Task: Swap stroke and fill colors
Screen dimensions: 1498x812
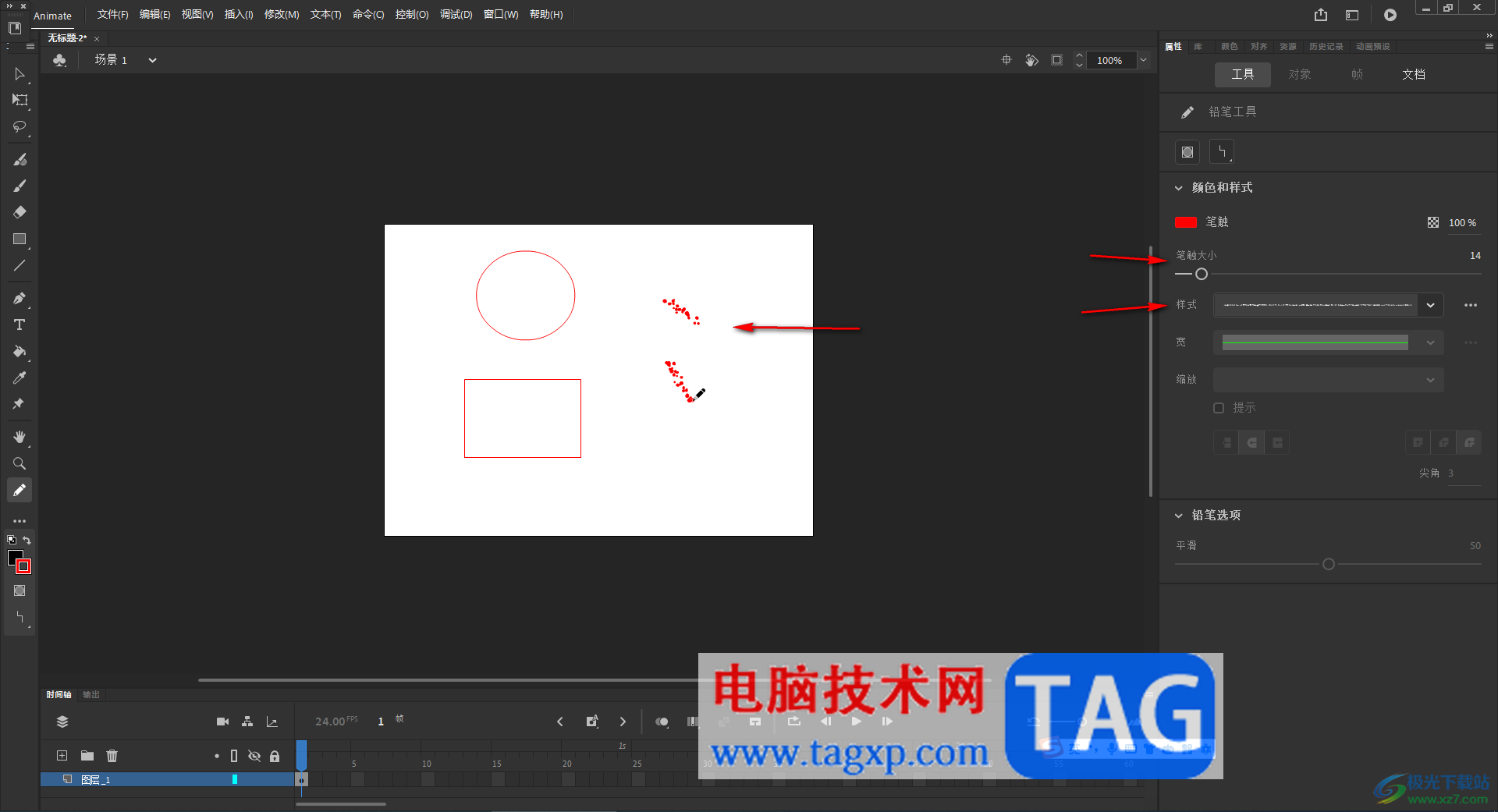Action: tap(27, 540)
